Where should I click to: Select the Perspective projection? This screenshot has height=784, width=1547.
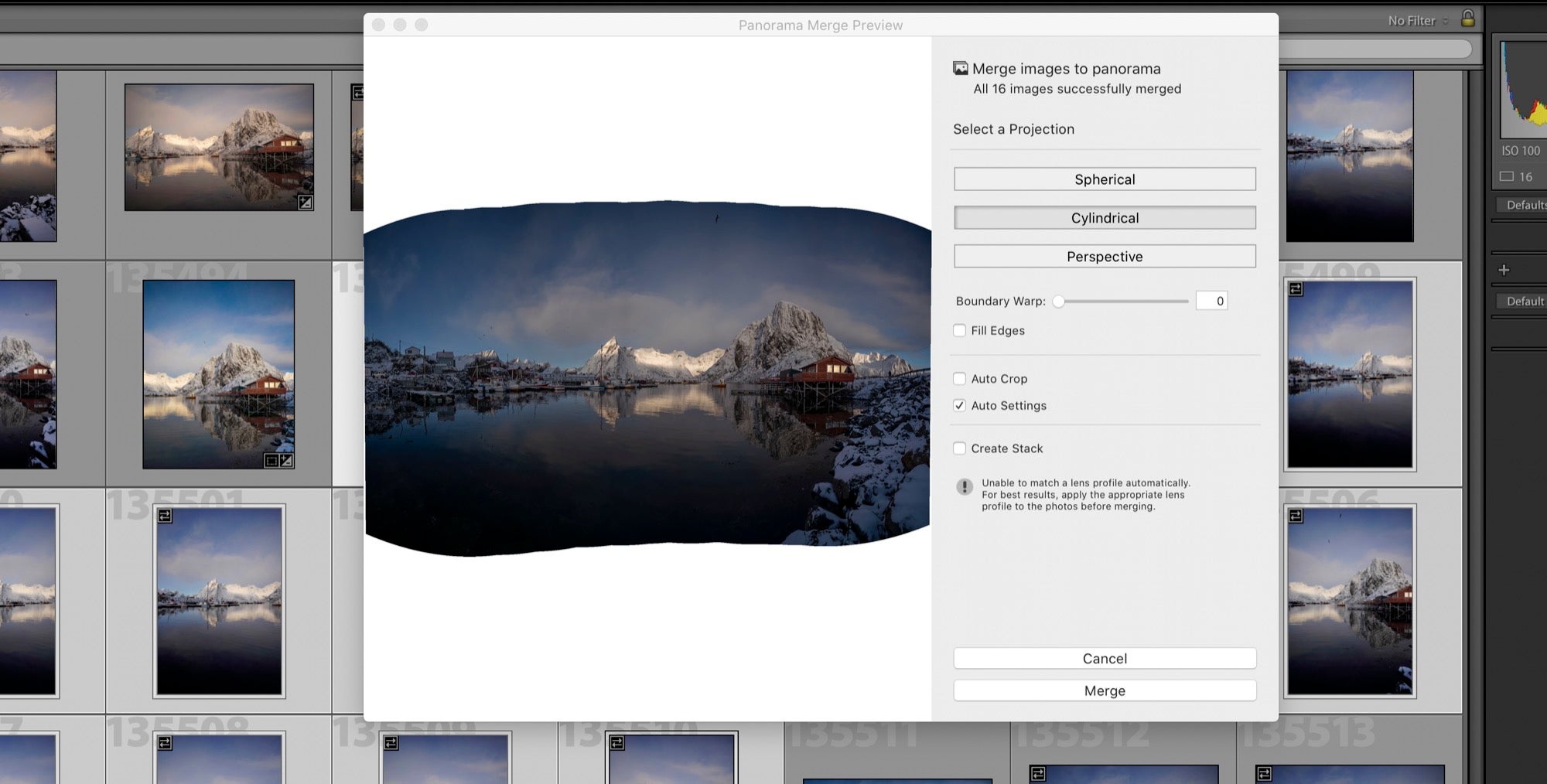1105,257
